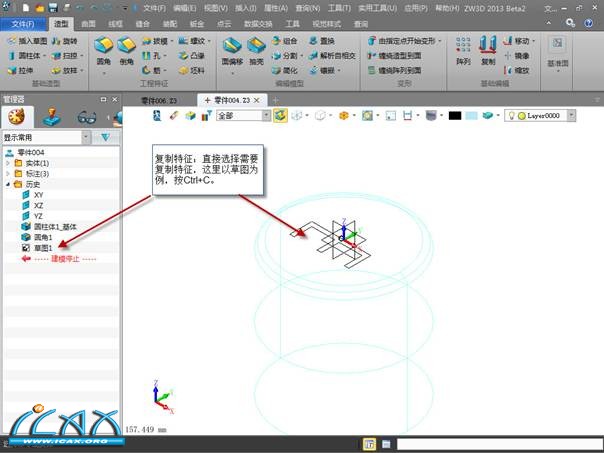Select the 坯料 stock tool
The image size is (604, 453).
tap(191, 70)
